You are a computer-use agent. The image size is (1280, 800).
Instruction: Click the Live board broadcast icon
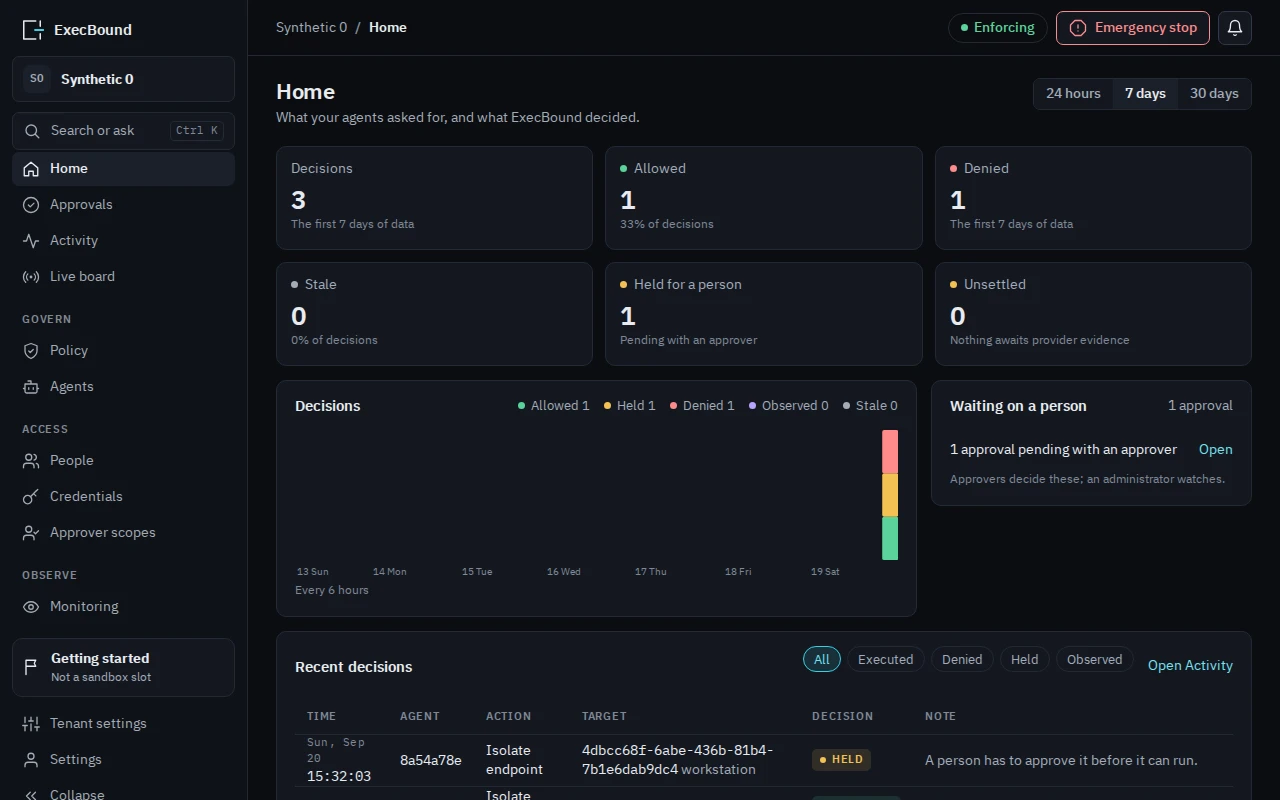click(31, 277)
